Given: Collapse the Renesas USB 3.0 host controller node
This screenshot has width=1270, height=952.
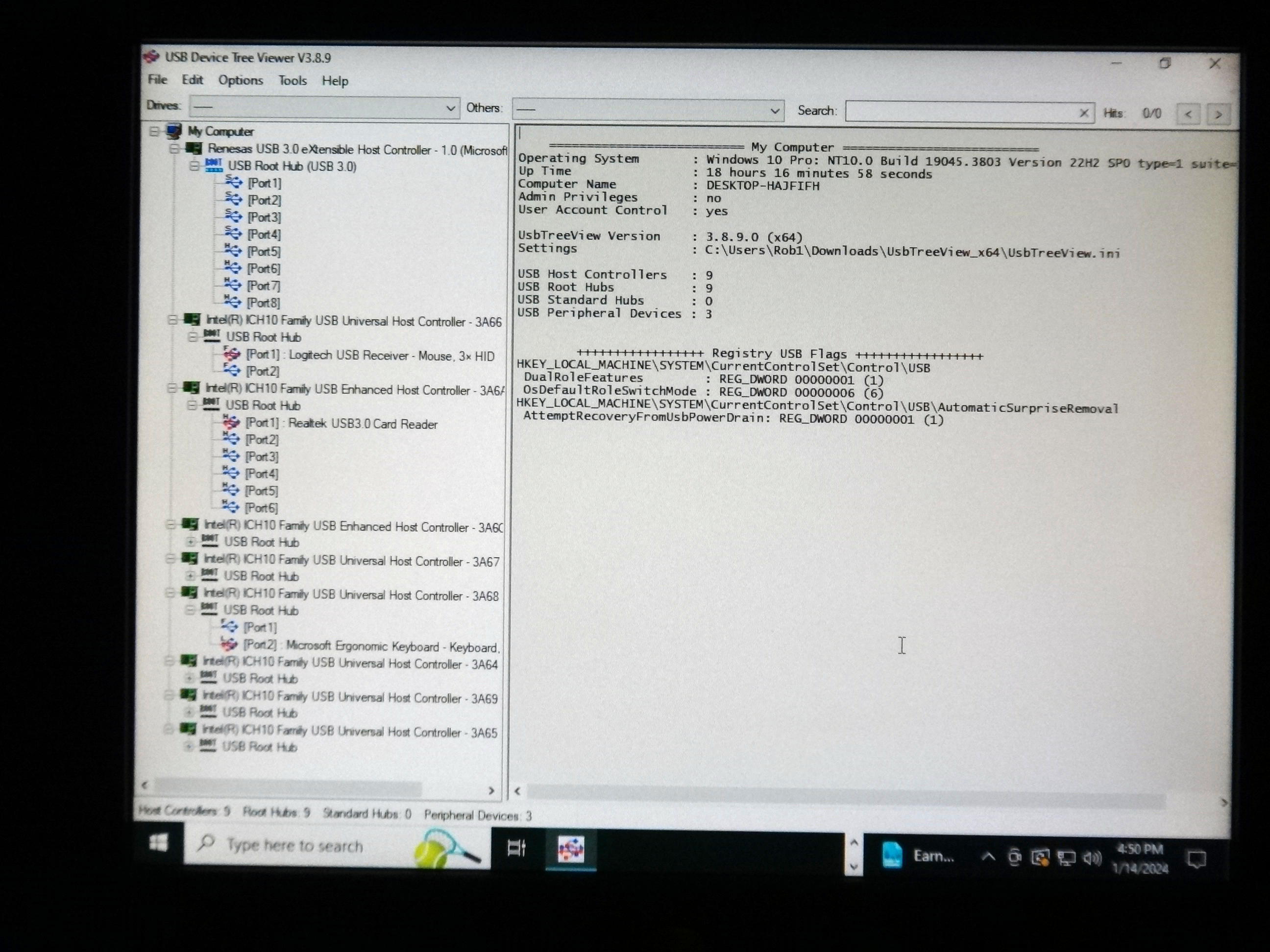Looking at the screenshot, I should pyautogui.click(x=174, y=148).
